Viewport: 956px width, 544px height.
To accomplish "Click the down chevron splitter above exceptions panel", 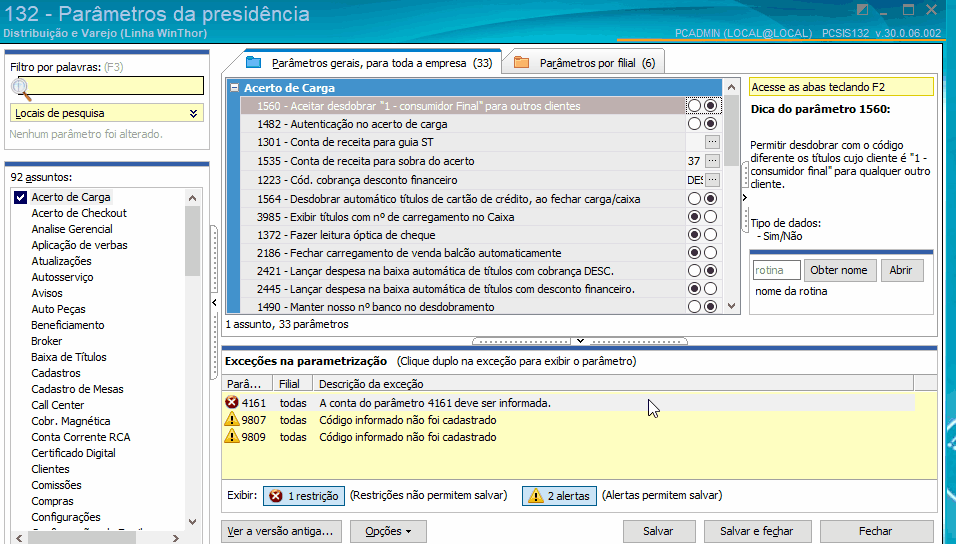I will 580,341.
